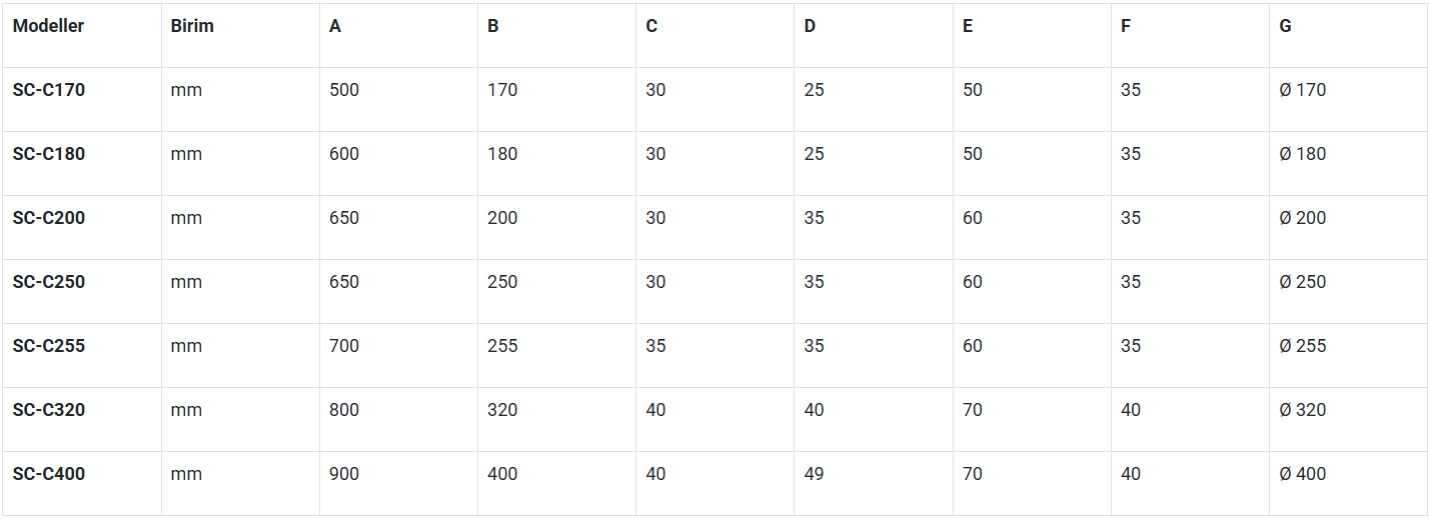Select the SC-C180 model cell
Screen dimensions: 1429x519
point(49,154)
